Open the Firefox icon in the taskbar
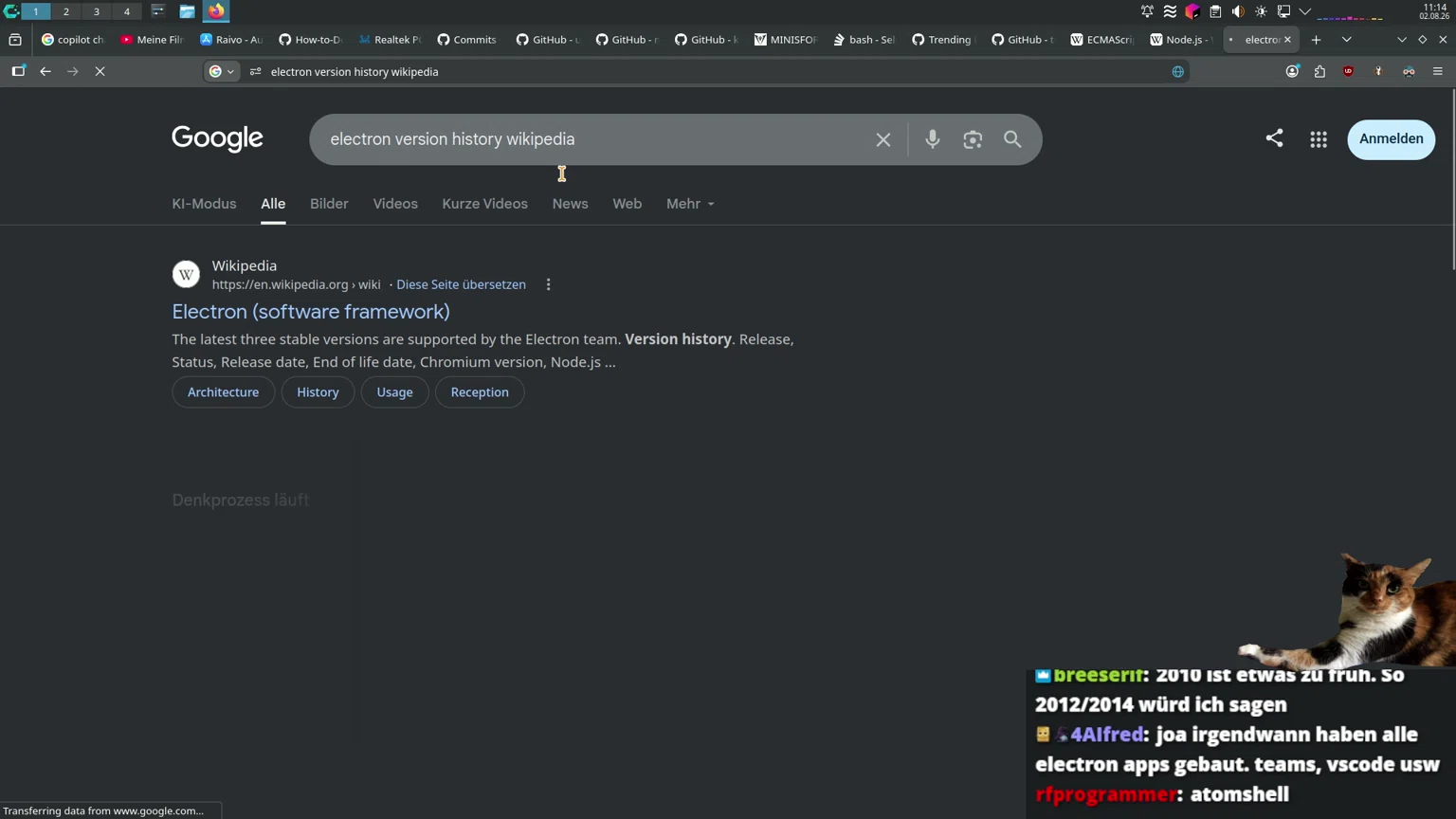 [x=216, y=11]
